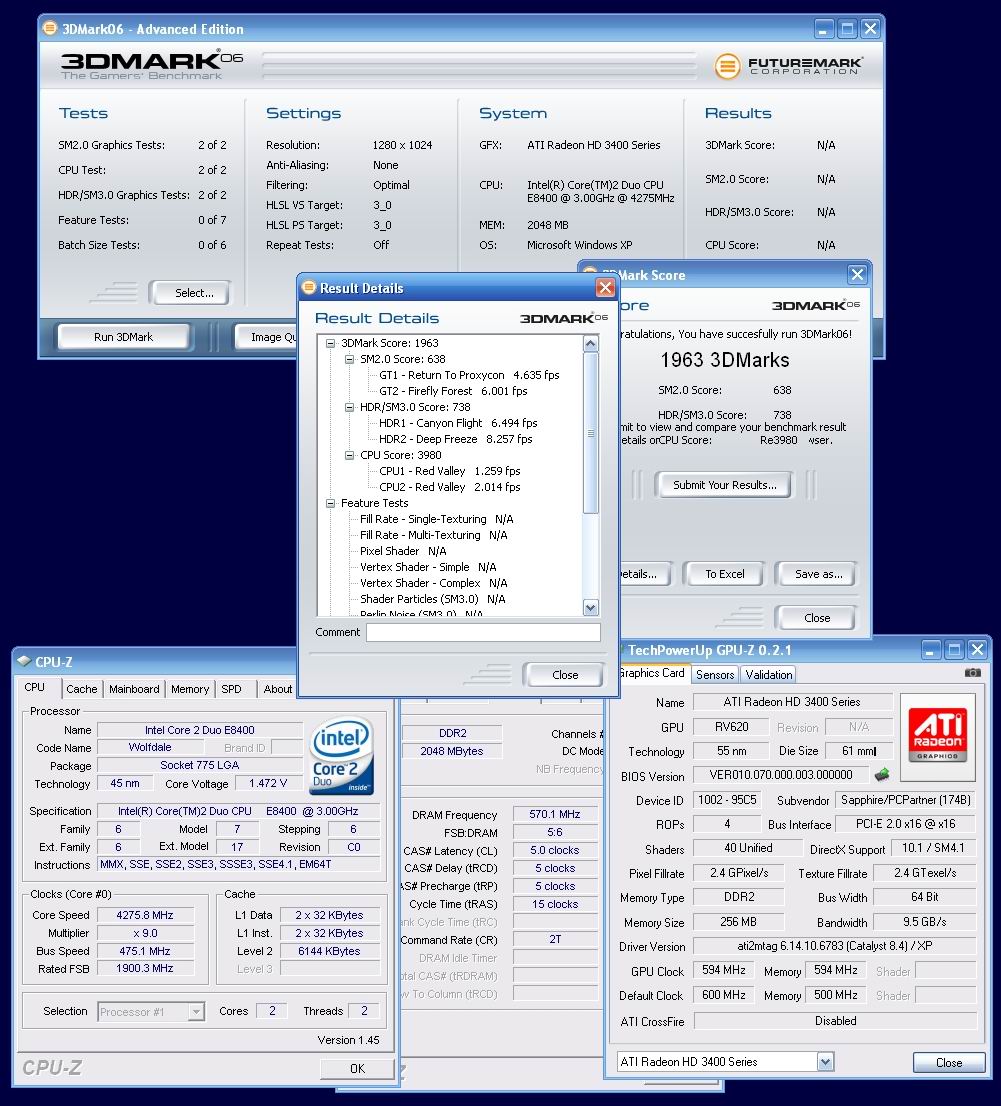Open the Processor #1 selection dropdown

(196, 1011)
